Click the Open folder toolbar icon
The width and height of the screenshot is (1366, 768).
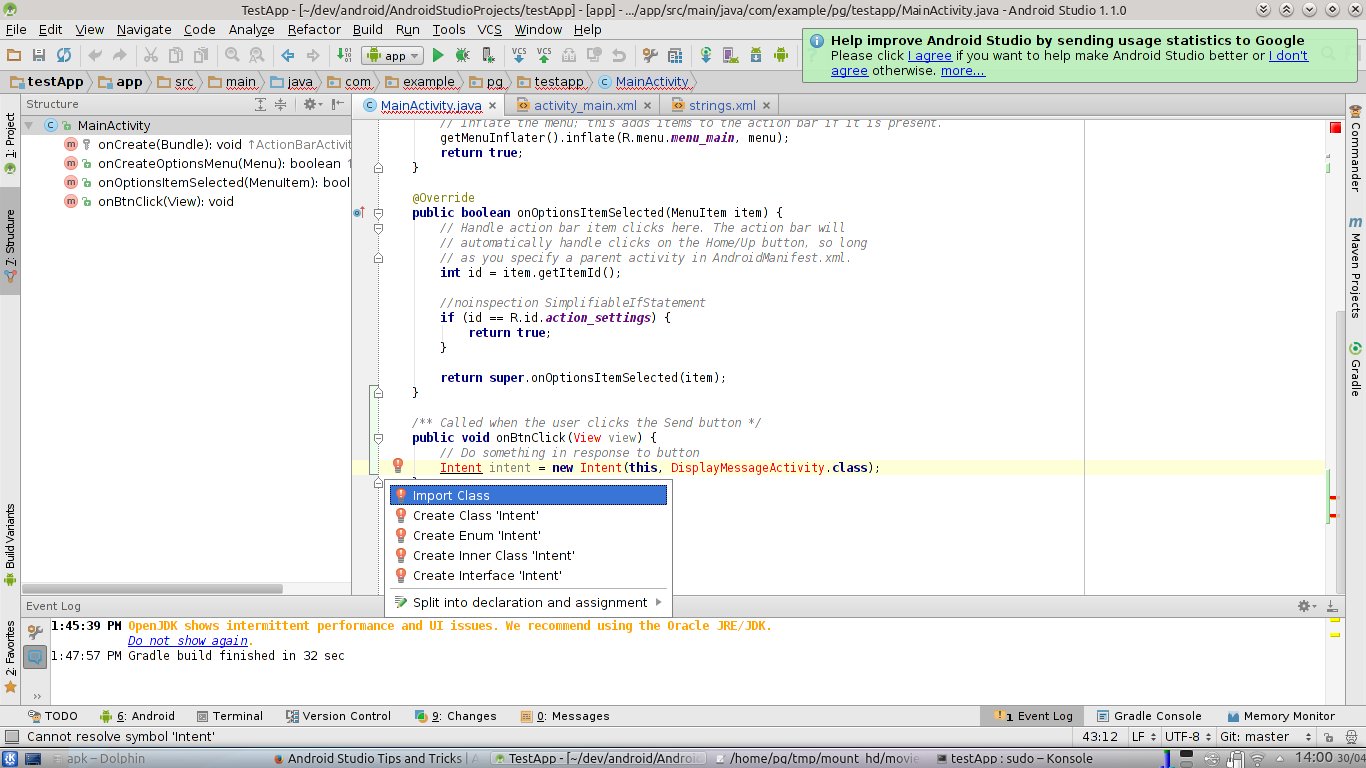(14, 55)
